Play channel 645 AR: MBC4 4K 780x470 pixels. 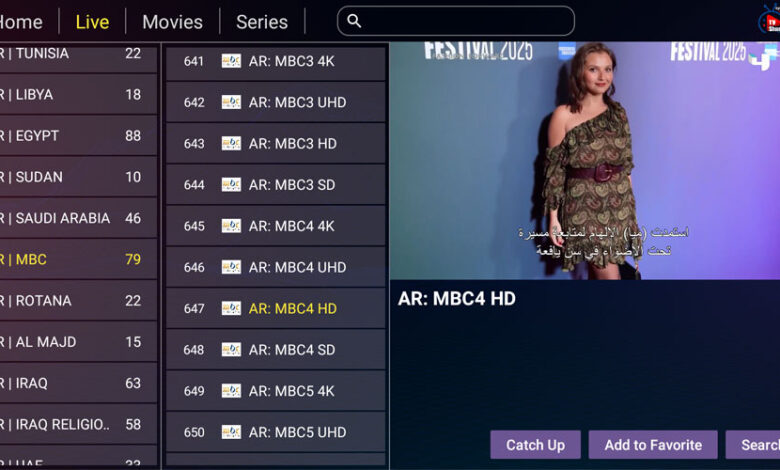coord(276,226)
